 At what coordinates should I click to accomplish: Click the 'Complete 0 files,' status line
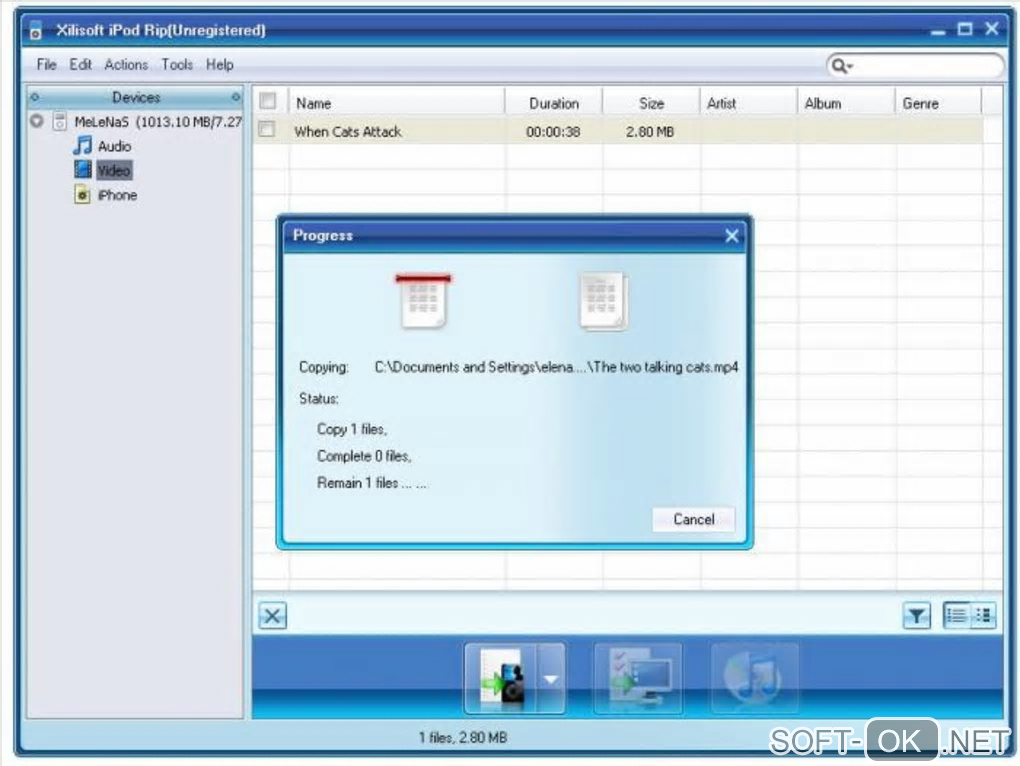click(x=364, y=456)
